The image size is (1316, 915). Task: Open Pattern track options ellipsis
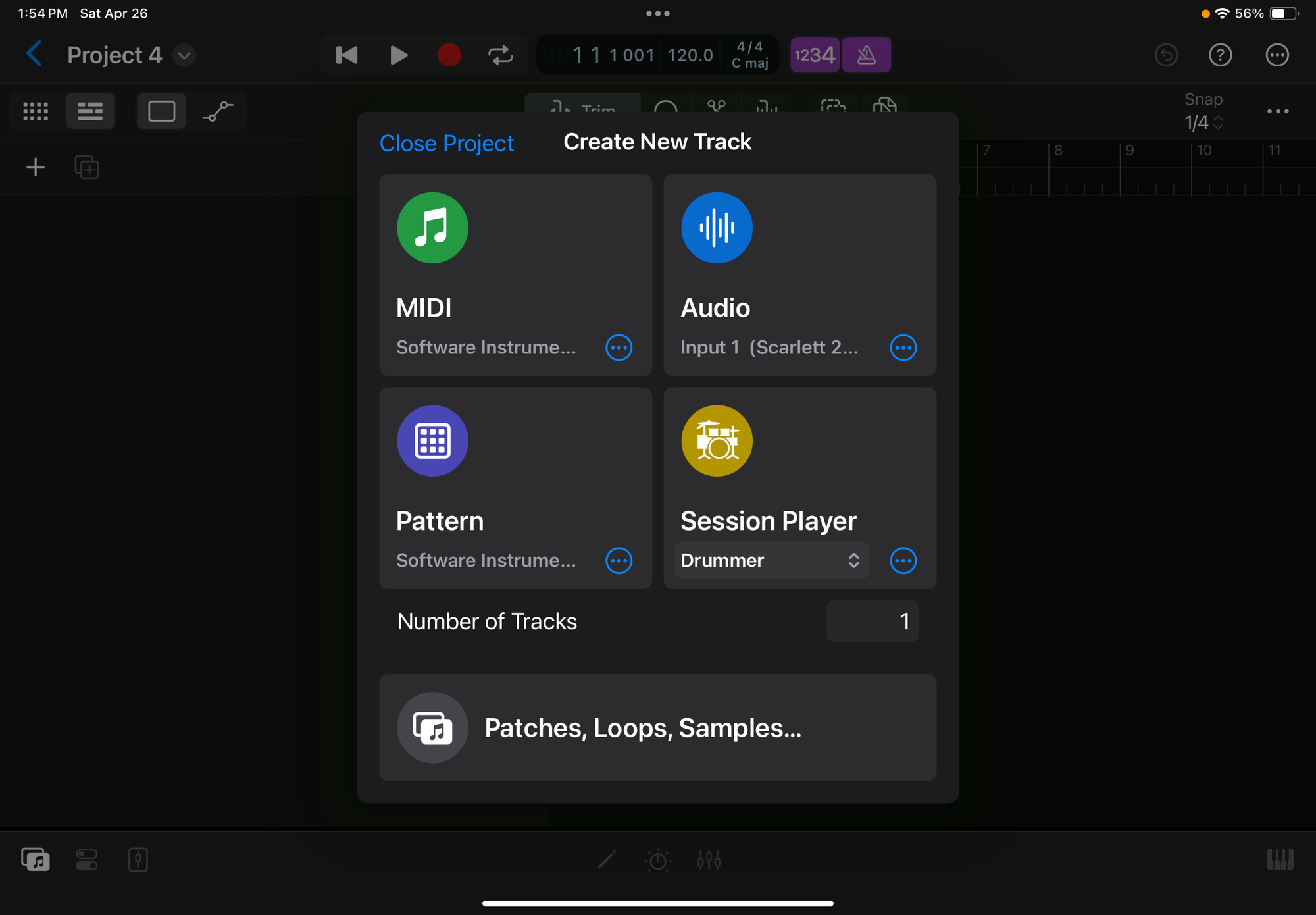pos(619,561)
